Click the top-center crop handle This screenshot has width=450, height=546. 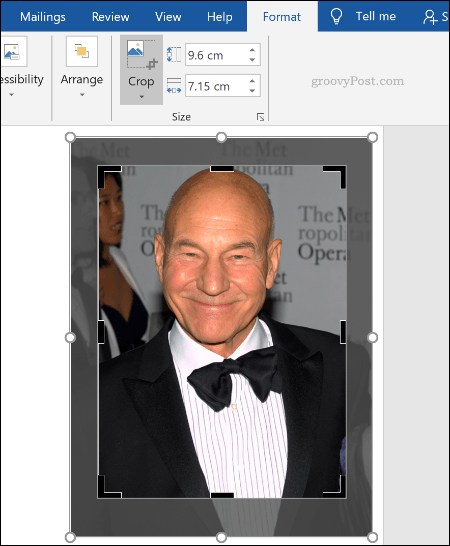pyautogui.click(x=222, y=169)
